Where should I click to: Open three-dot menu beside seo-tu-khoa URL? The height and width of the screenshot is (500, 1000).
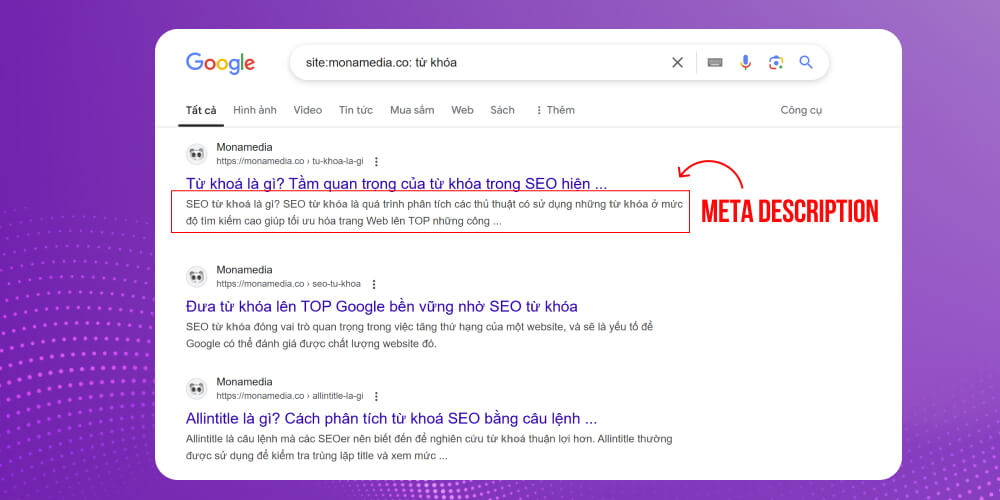pyautogui.click(x=374, y=284)
